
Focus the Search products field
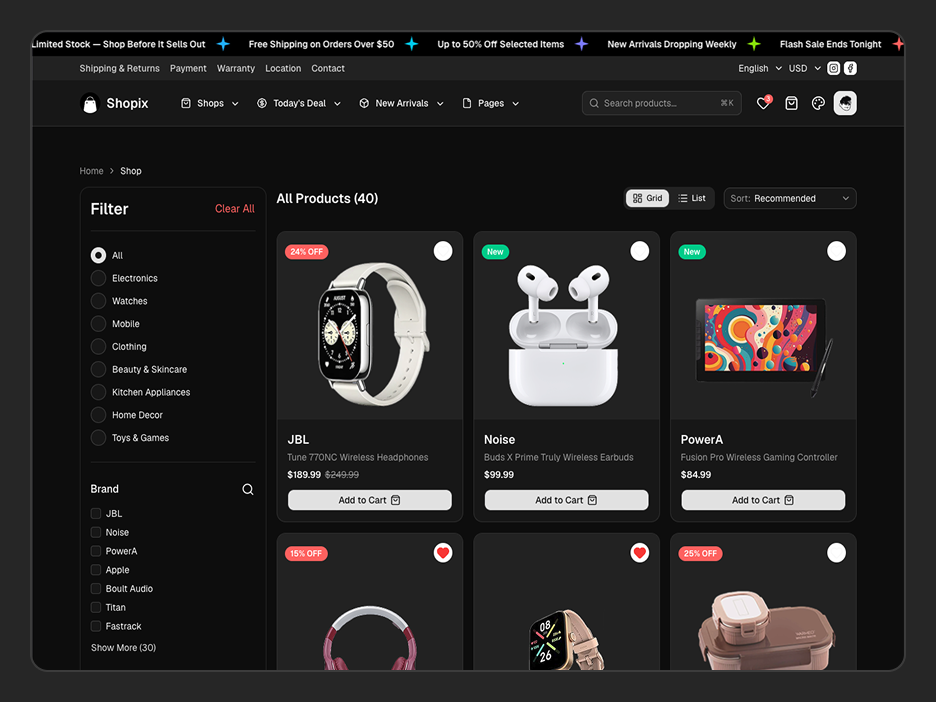[661, 103]
